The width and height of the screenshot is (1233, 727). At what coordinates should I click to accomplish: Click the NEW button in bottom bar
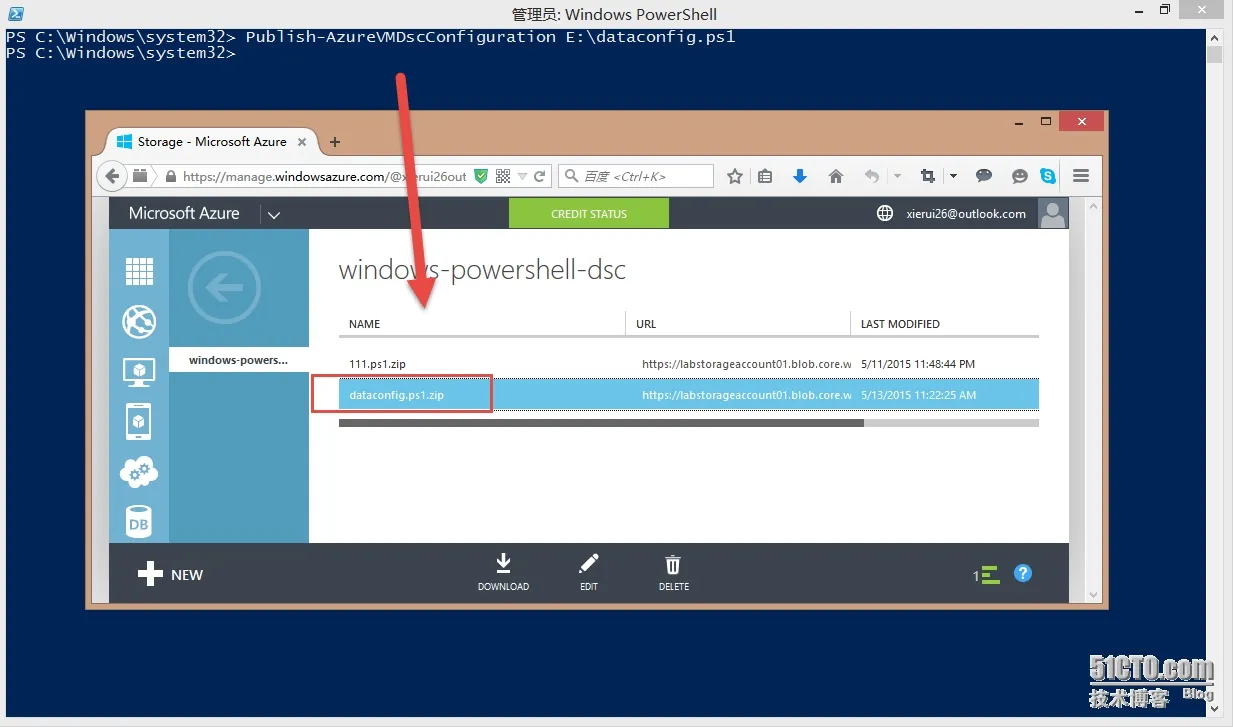(x=171, y=574)
